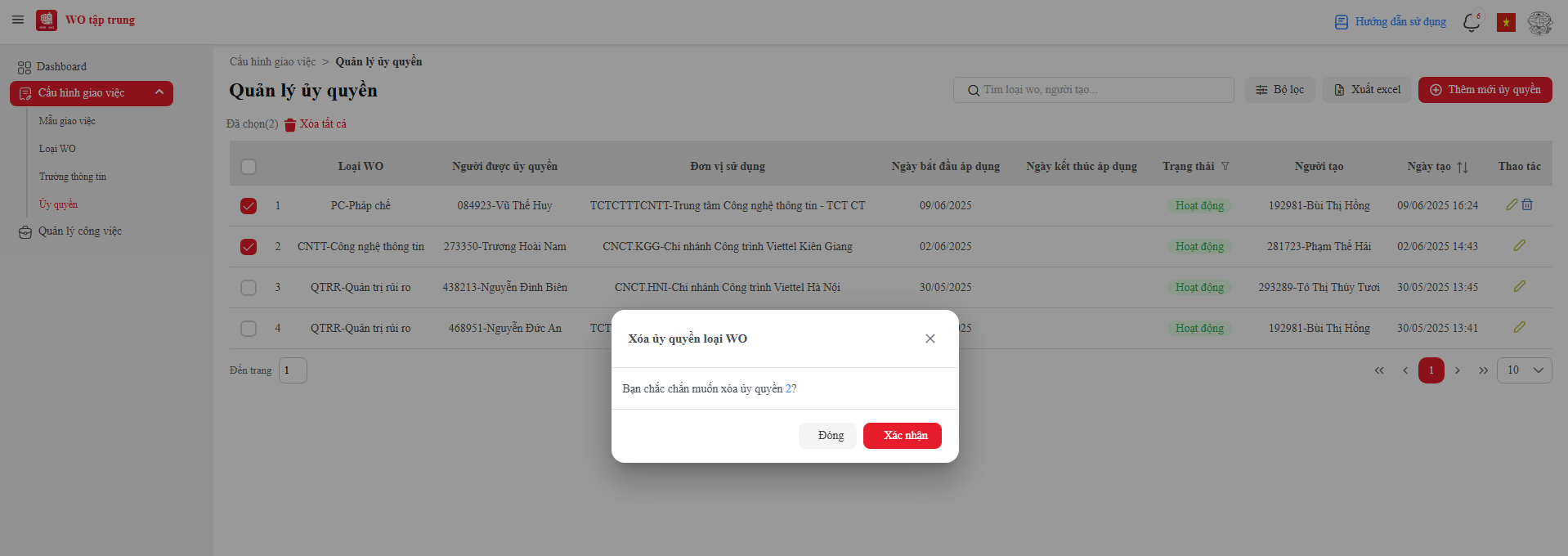Toggle the select-all header checkbox
This screenshot has width=1568, height=556.
pos(249,167)
